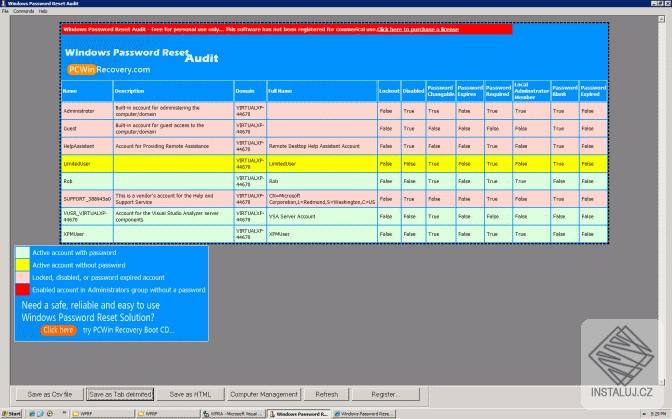Open the Help menu
This screenshot has width=672, height=419.
coord(43,11)
